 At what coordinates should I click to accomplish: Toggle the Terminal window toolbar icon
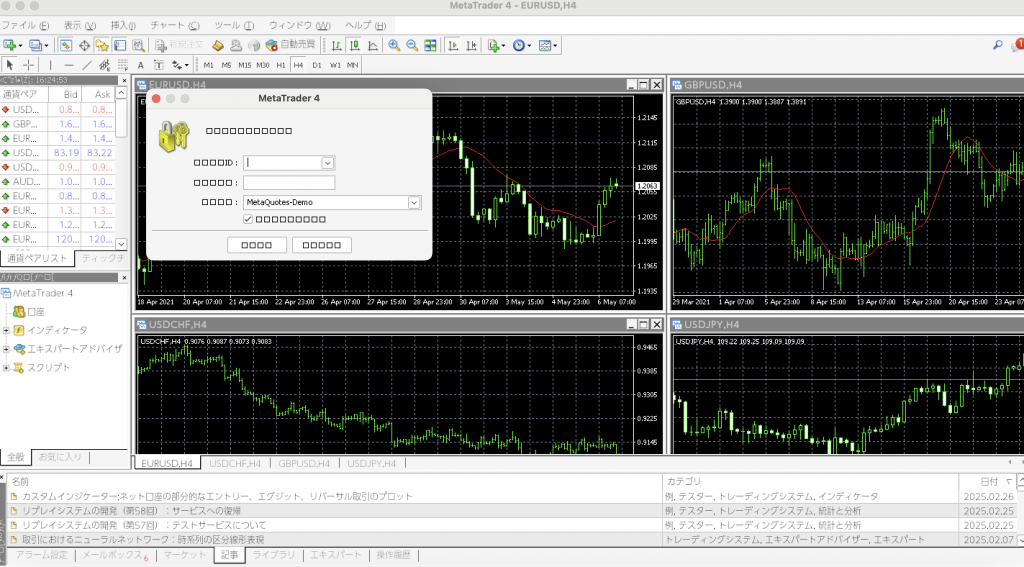120,45
